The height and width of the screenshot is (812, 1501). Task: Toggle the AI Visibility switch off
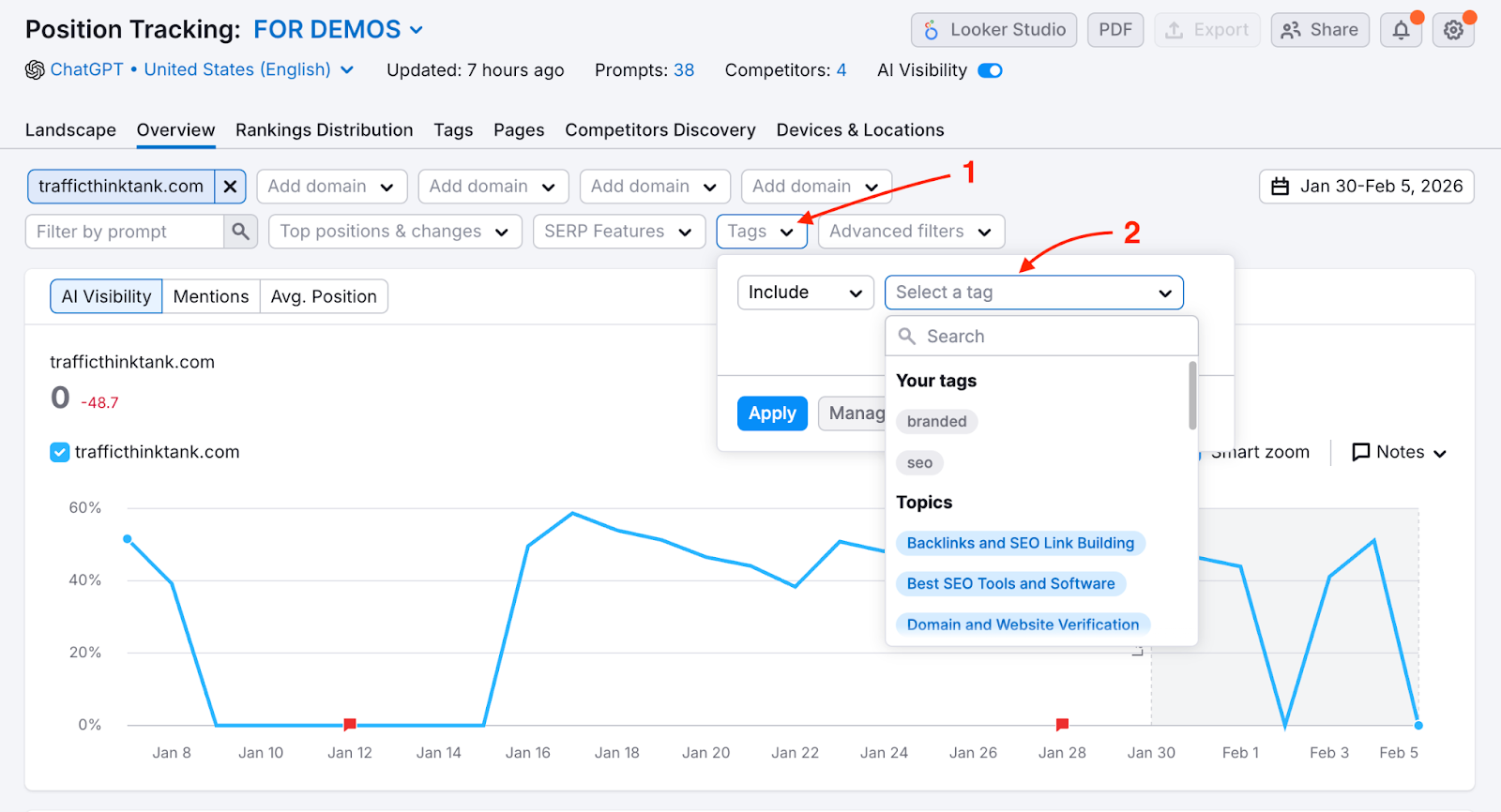(990, 70)
